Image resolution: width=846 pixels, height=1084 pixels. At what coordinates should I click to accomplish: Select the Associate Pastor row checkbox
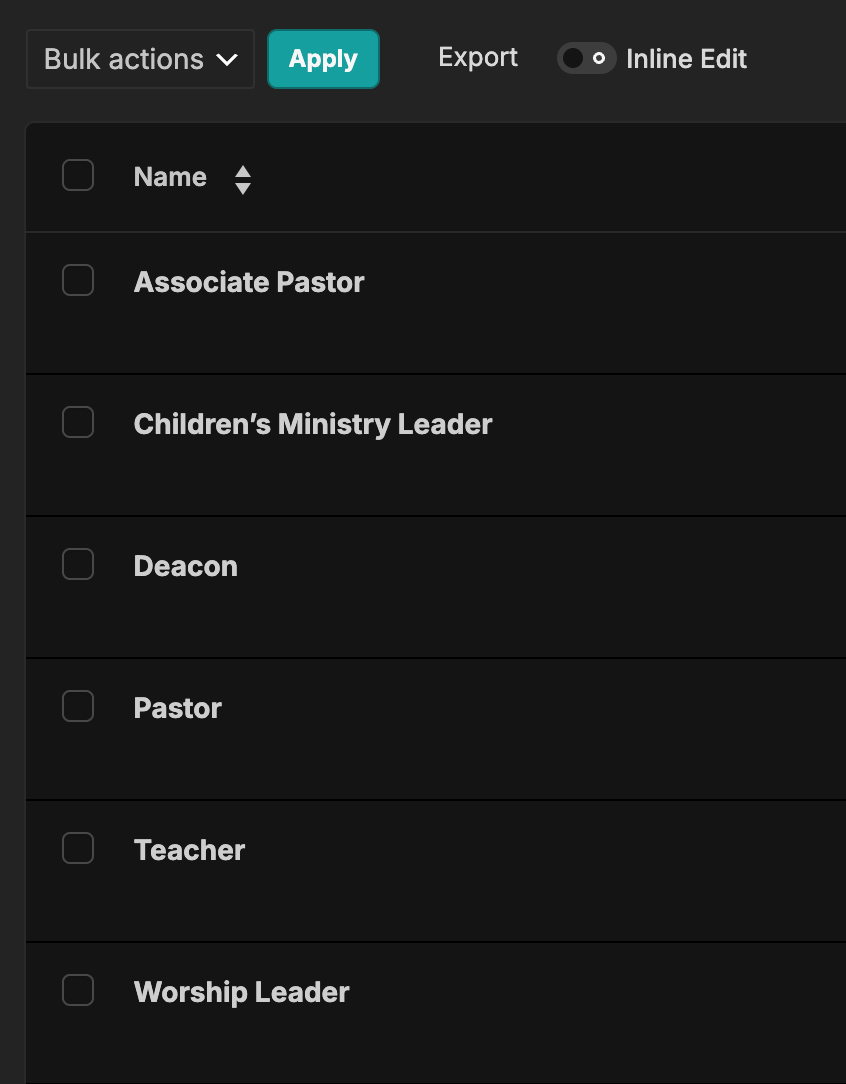78,281
